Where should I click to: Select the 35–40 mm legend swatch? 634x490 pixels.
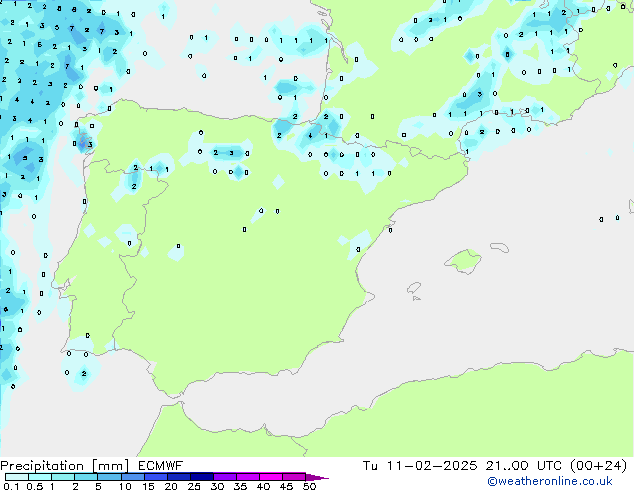tap(247, 477)
